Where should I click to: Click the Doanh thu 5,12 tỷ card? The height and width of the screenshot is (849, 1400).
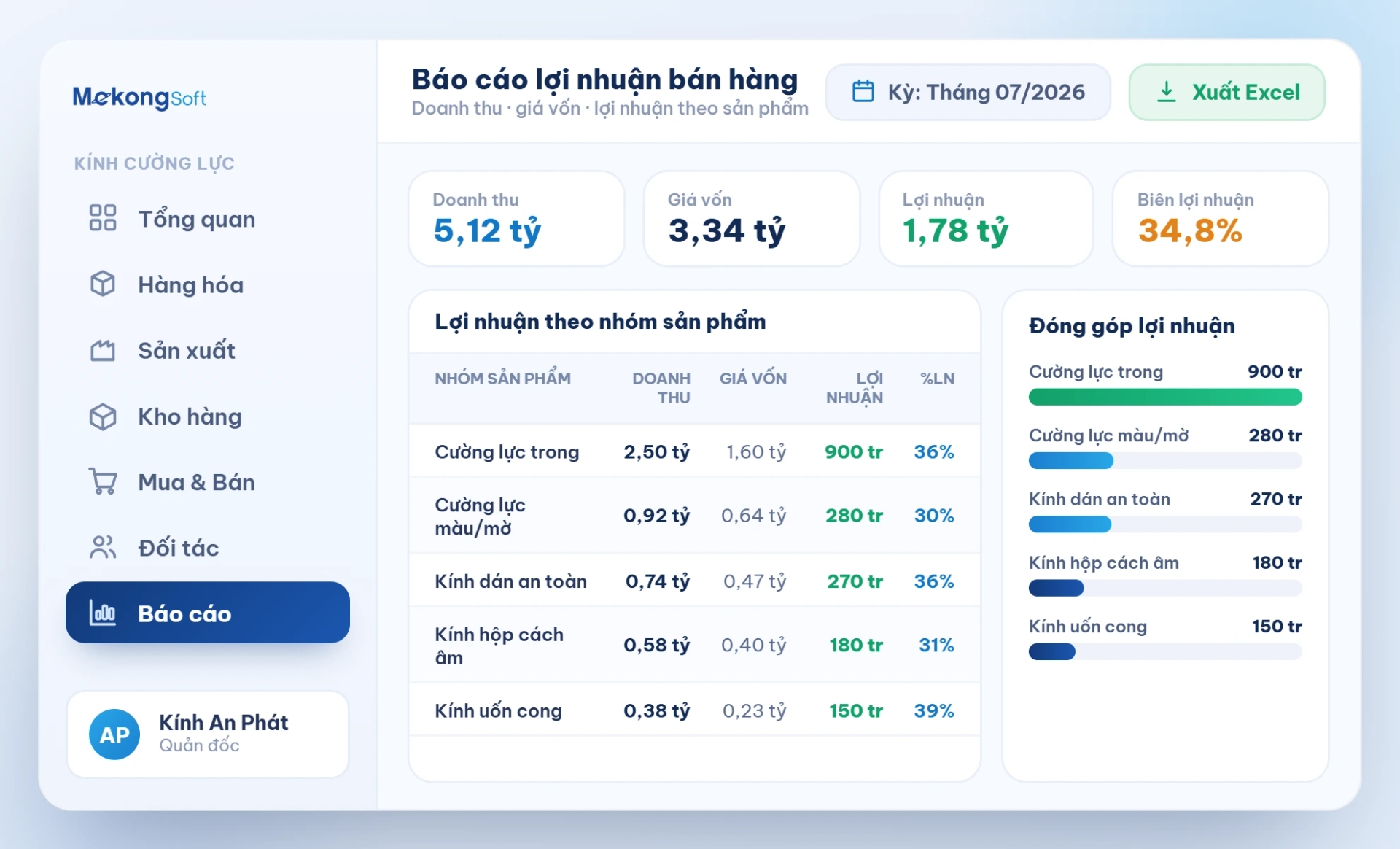click(516, 219)
